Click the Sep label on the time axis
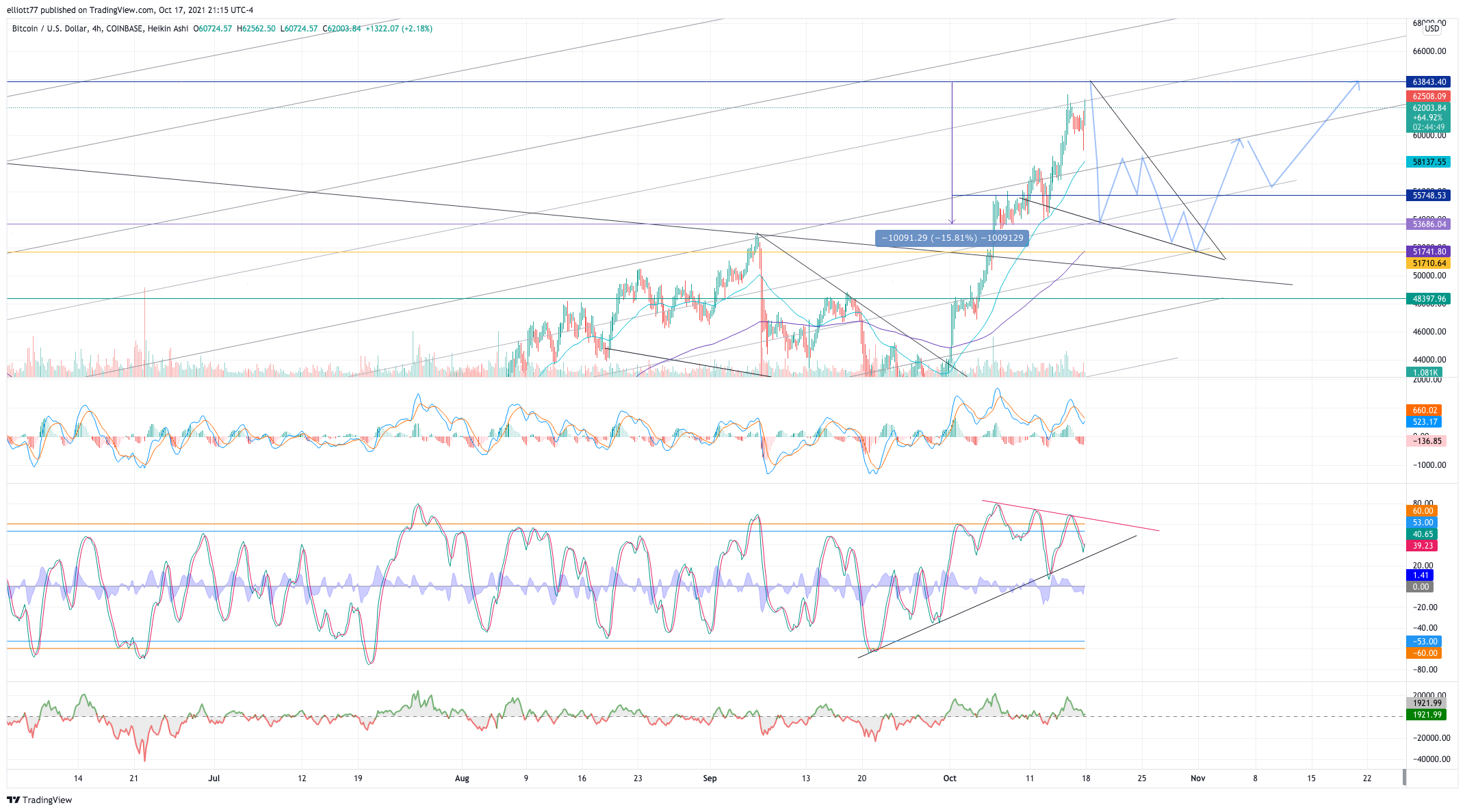Screen dimensions: 1465x812 point(710,778)
